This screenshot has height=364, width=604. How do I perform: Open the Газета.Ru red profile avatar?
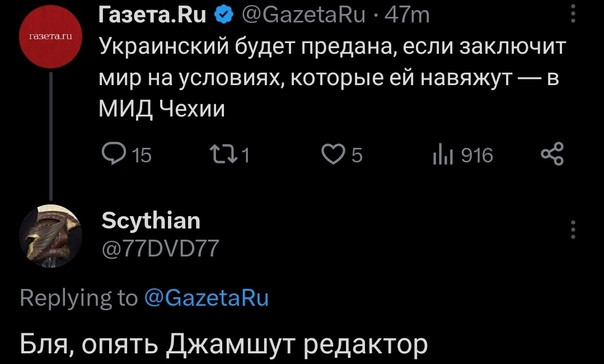tap(50, 37)
